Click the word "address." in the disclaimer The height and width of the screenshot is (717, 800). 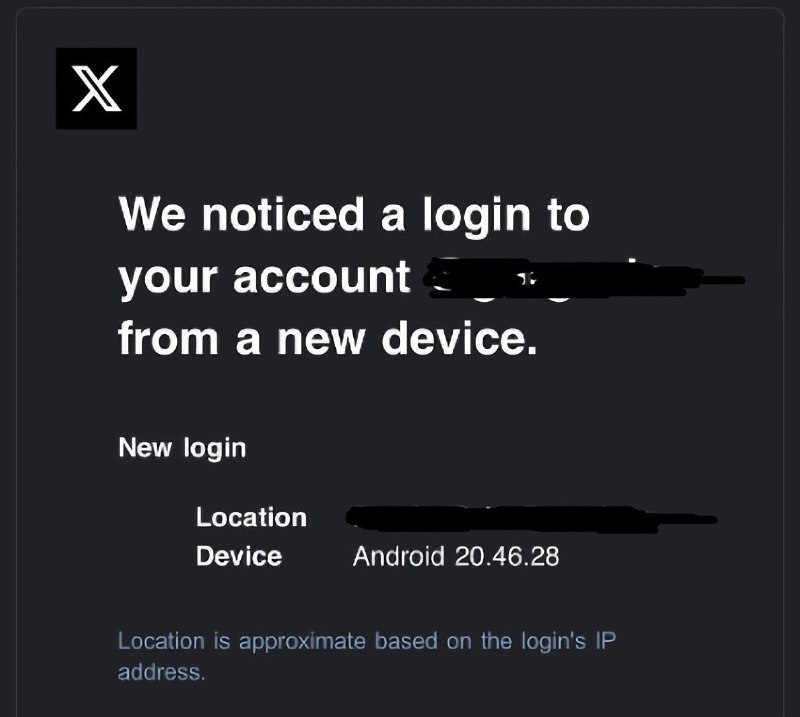tap(161, 672)
